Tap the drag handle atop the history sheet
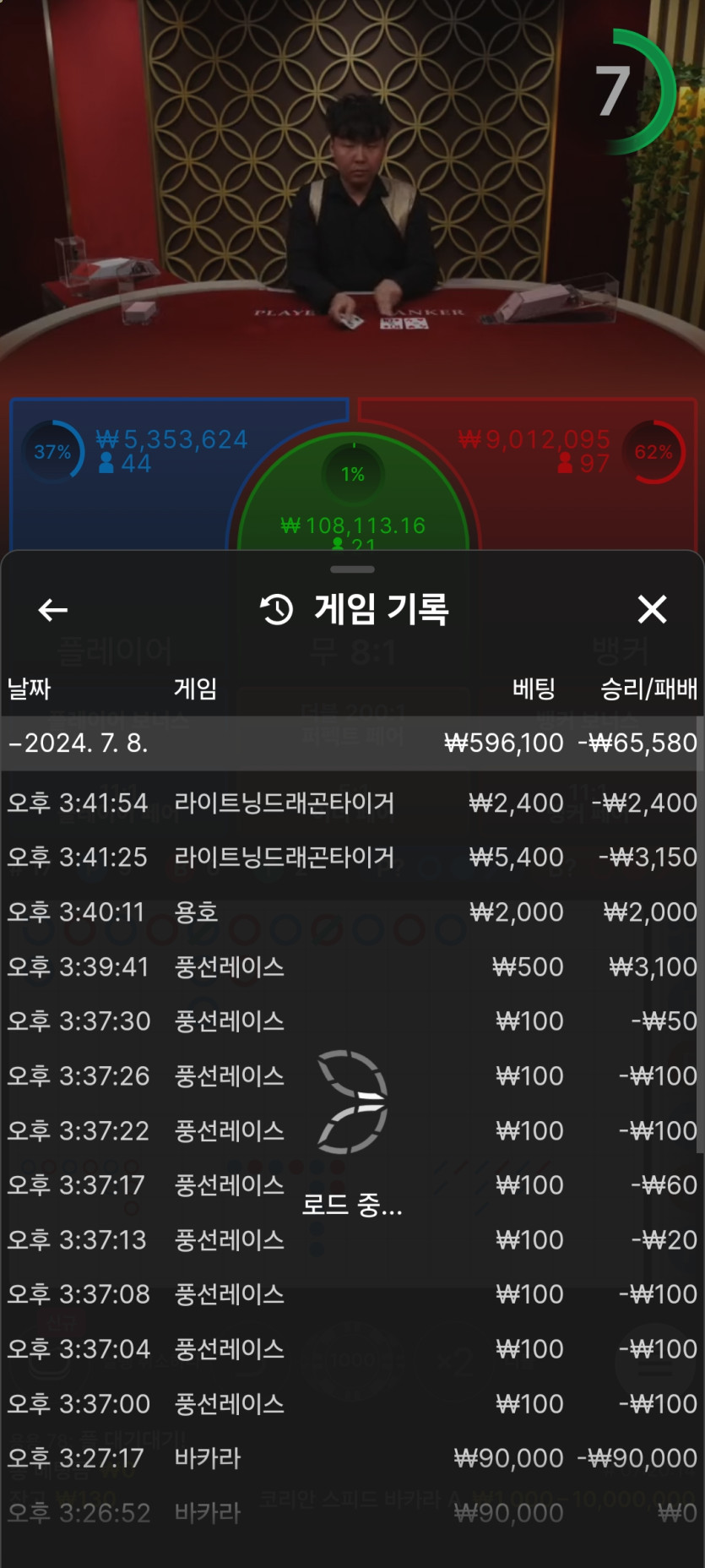 352,569
